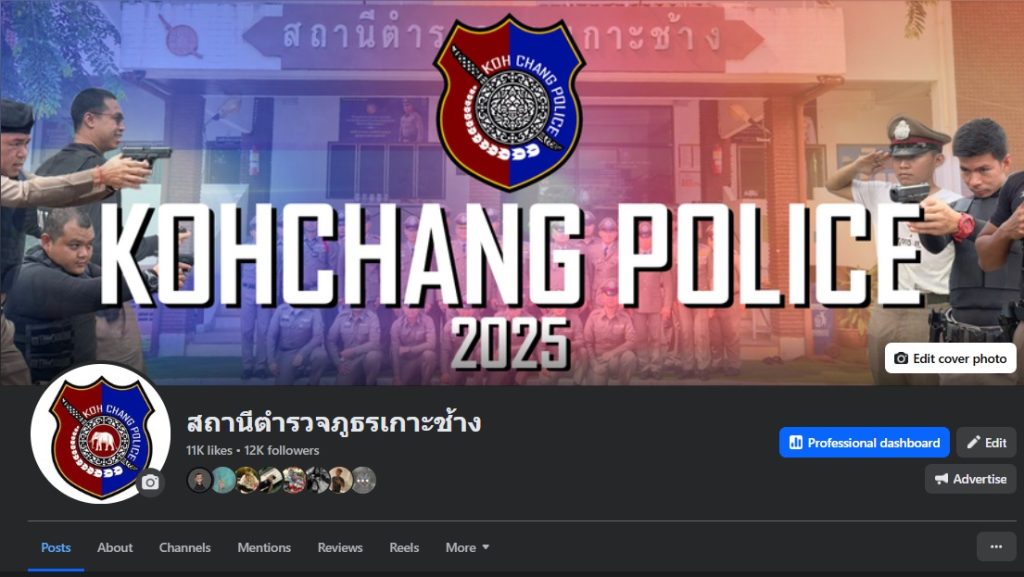Screen dimensions: 1024x577
Task: Open the three-dots page options menu
Action: click(996, 547)
